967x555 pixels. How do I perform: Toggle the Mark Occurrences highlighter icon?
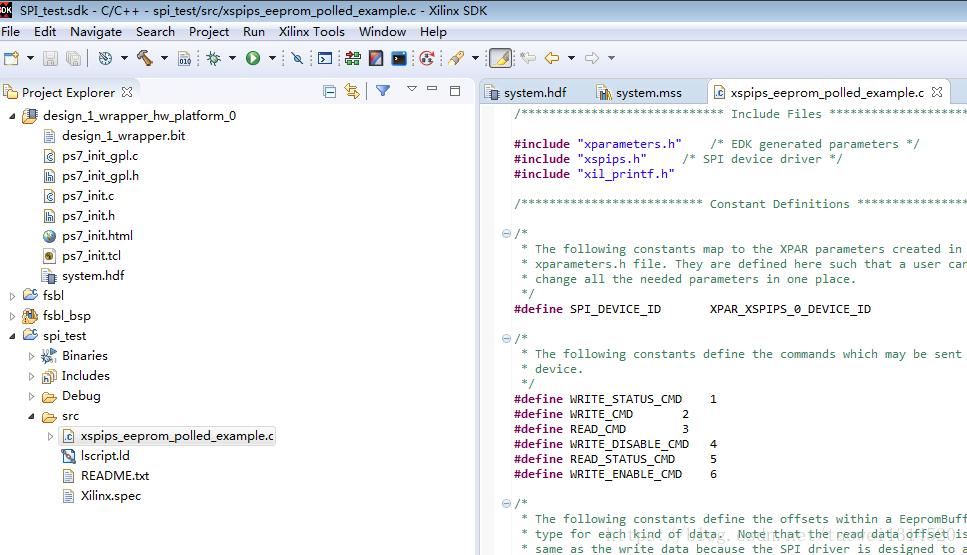(x=500, y=58)
